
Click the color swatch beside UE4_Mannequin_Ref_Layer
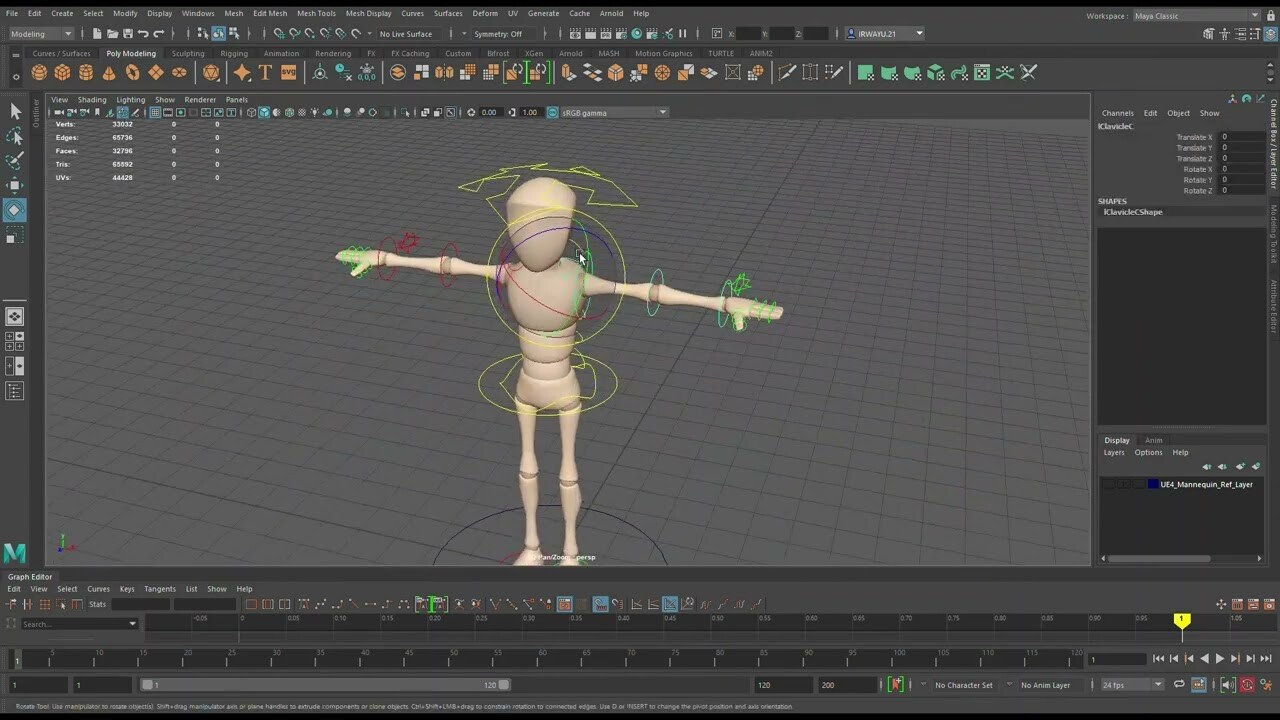1152,484
